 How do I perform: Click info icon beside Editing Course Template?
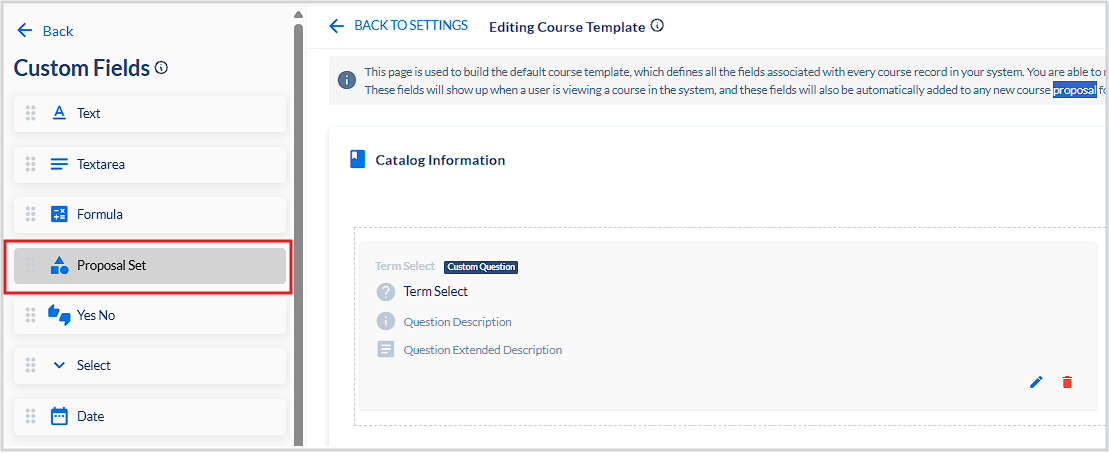tap(657, 26)
